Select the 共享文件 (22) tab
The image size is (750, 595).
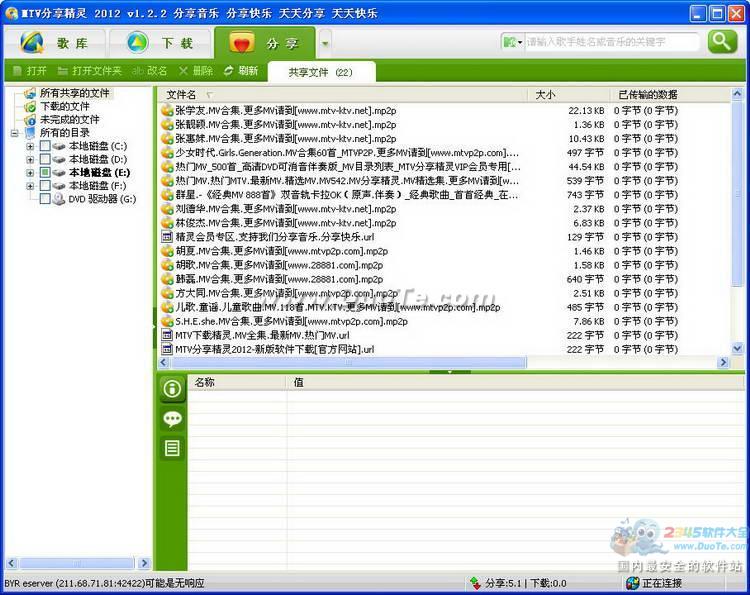321,72
